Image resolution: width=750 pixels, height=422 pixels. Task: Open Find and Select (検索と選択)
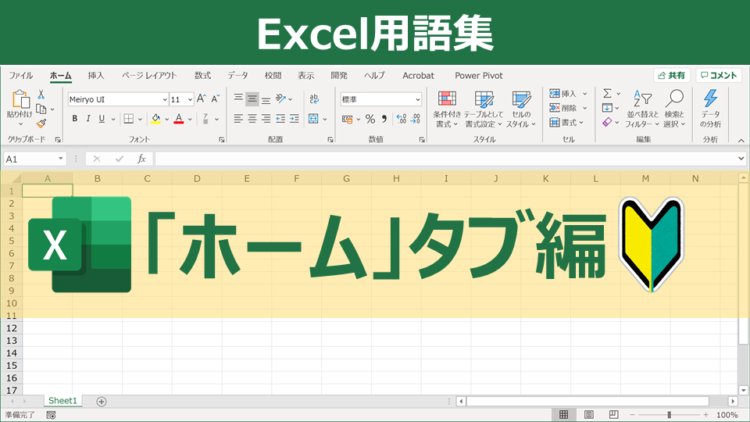click(x=674, y=109)
